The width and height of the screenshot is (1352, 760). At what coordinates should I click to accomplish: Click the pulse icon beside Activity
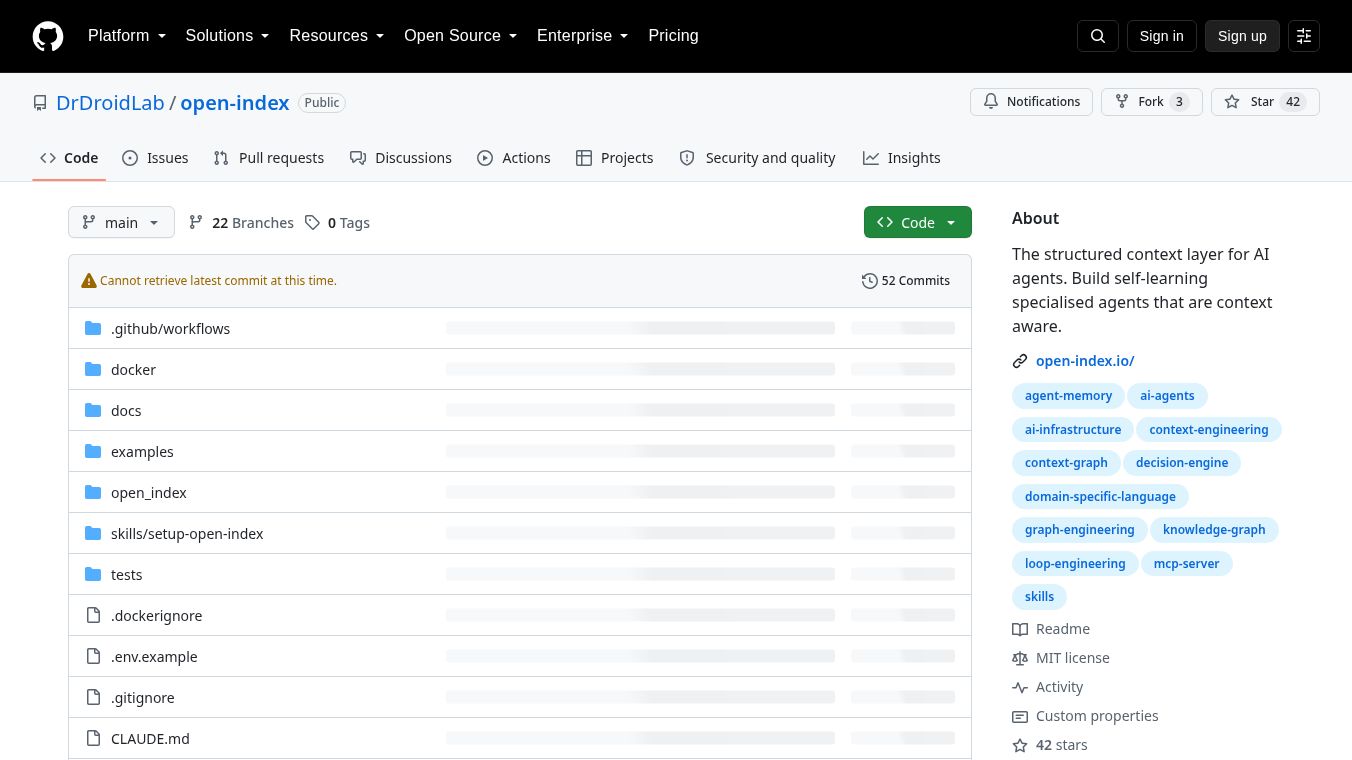pos(1020,687)
